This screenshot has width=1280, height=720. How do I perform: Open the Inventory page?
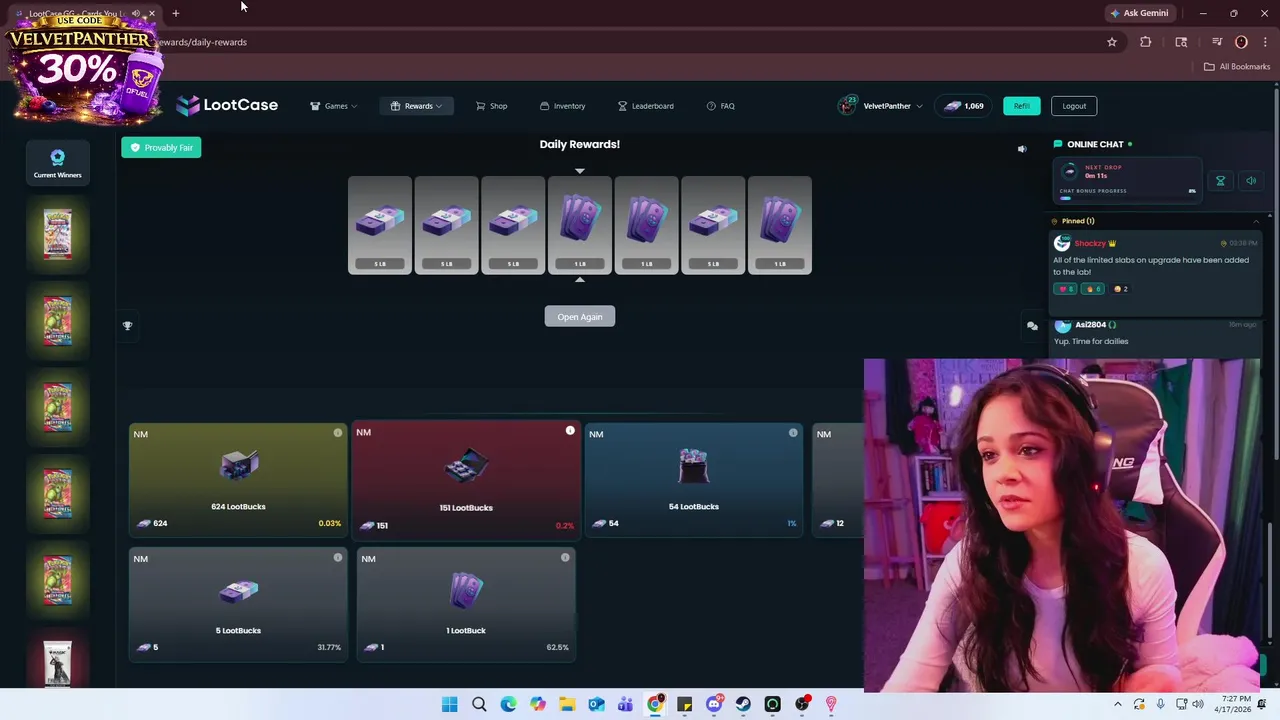point(562,106)
